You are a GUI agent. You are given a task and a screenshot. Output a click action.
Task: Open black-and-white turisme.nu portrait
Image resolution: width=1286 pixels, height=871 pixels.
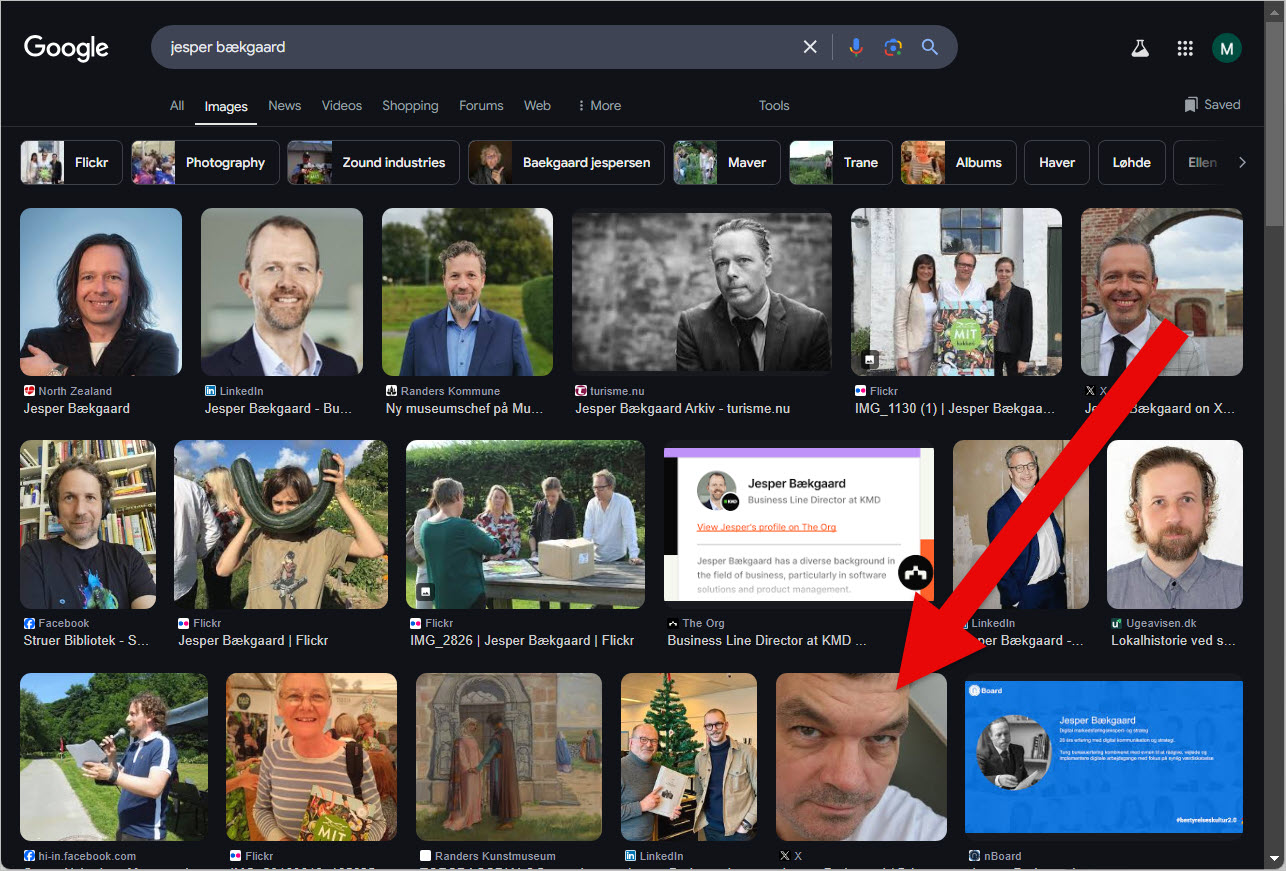coord(702,292)
